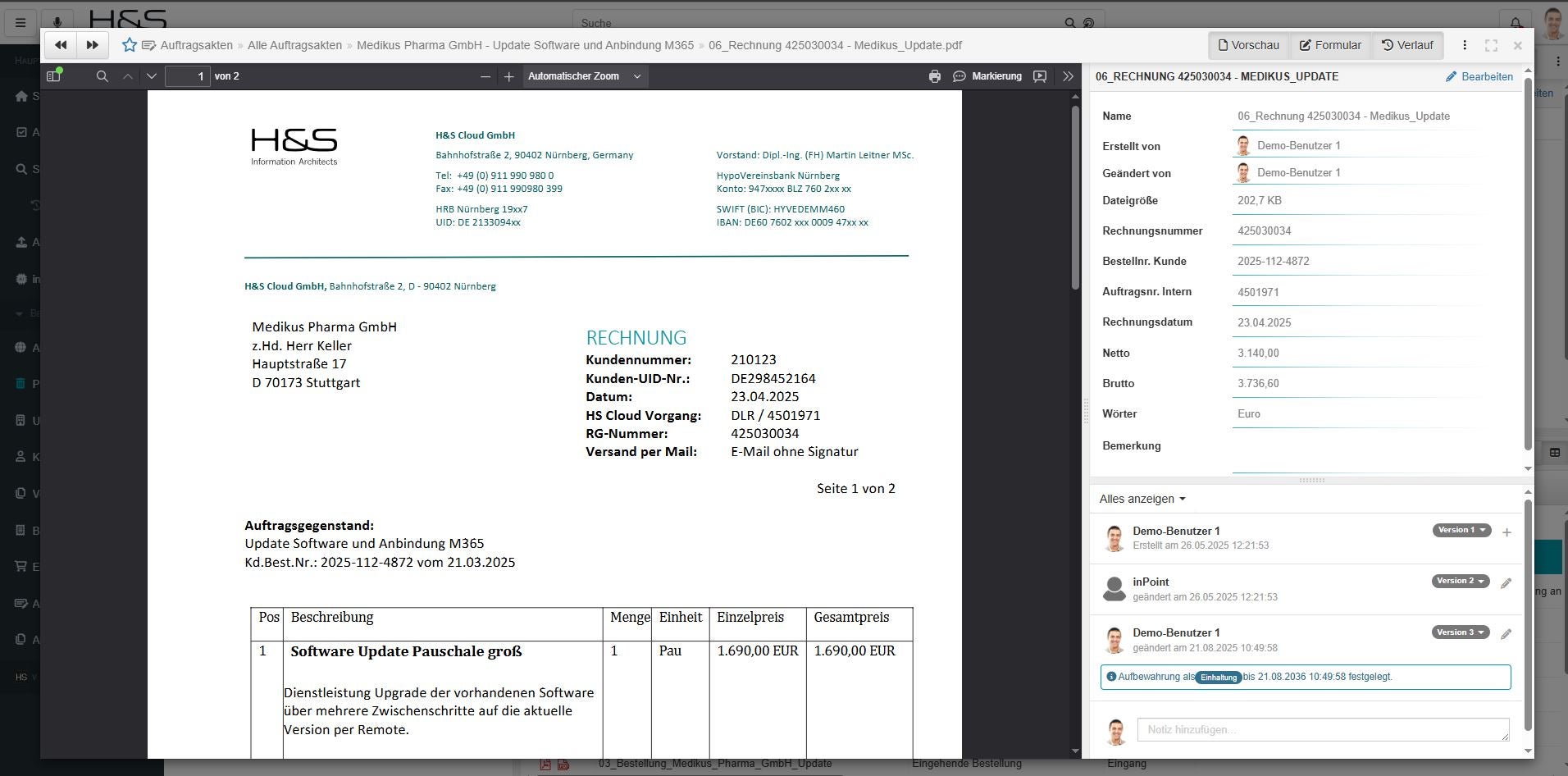Image resolution: width=1568 pixels, height=776 pixels.
Task: Open the Version 2 dropdown
Action: pos(1461,581)
